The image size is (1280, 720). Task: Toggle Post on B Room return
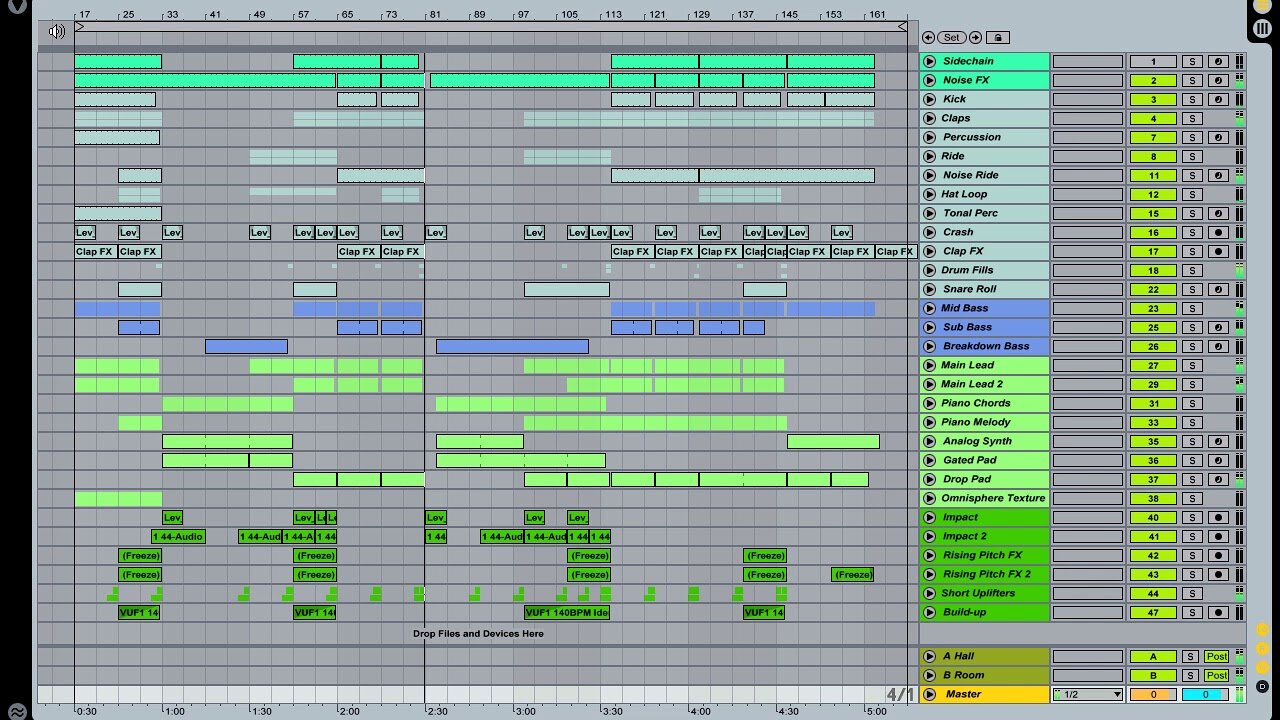[x=1216, y=675]
